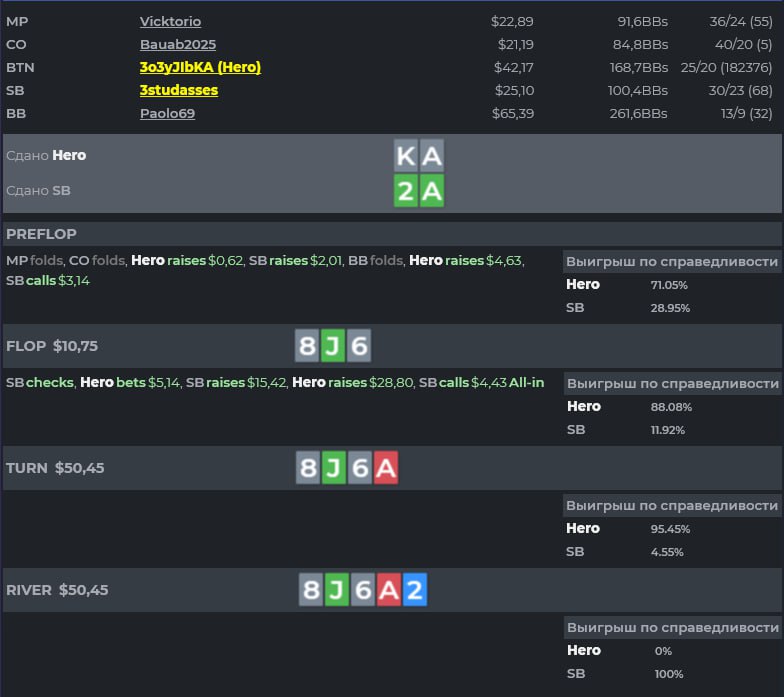Select the green 2 card dealt to SB

pyautogui.click(x=406, y=190)
